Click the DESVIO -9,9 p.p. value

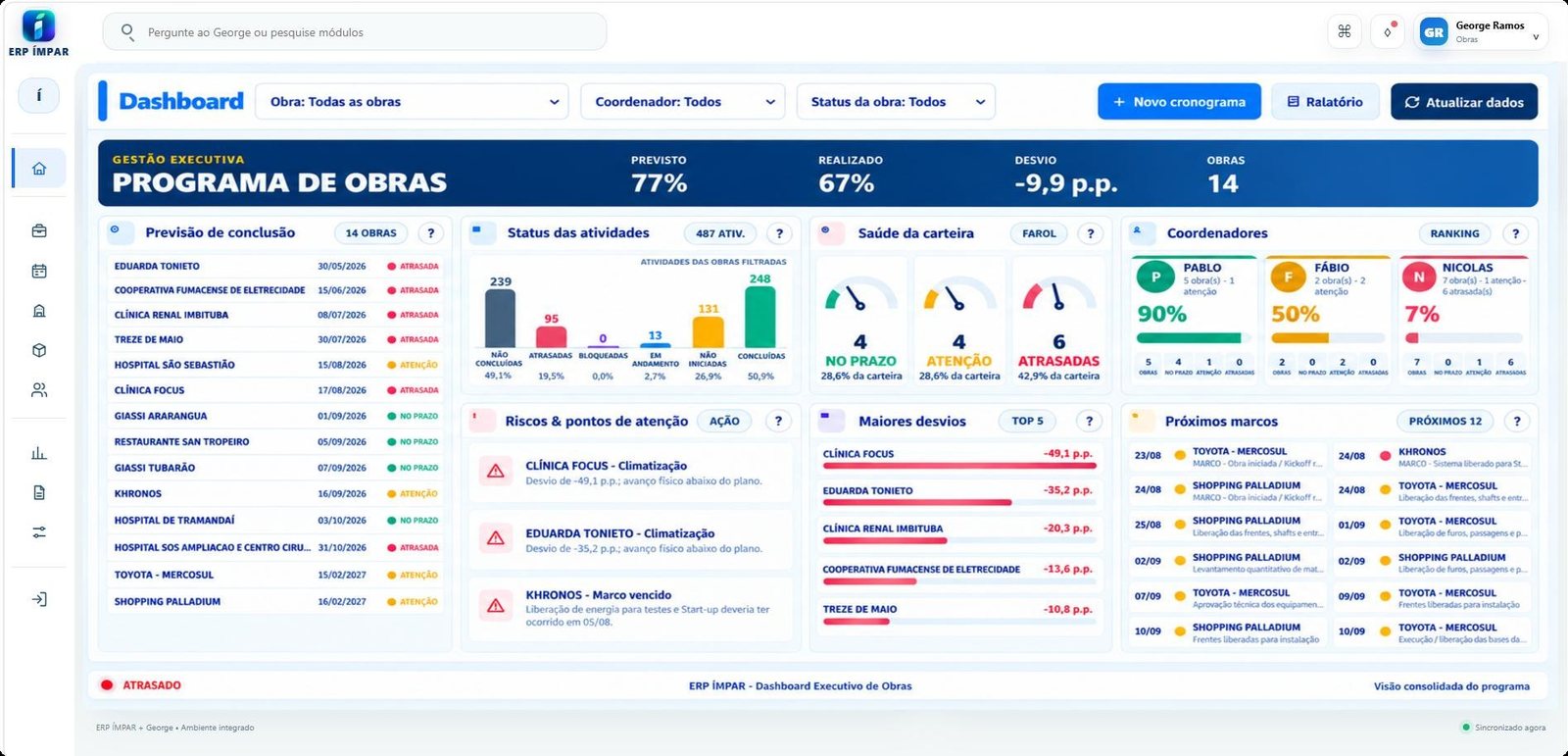[x=1065, y=183]
